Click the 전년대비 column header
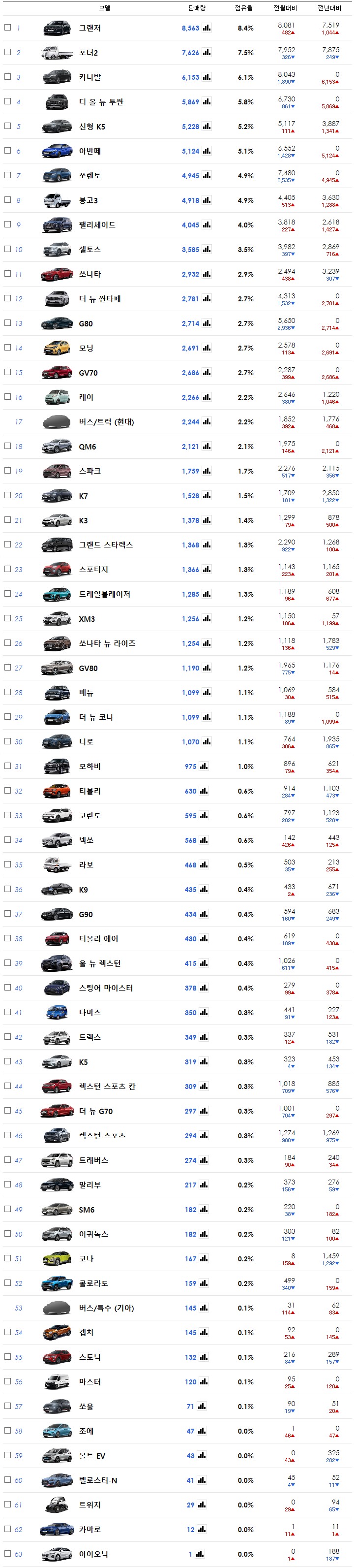This screenshot has width=355, height=1568. tap(329, 8)
